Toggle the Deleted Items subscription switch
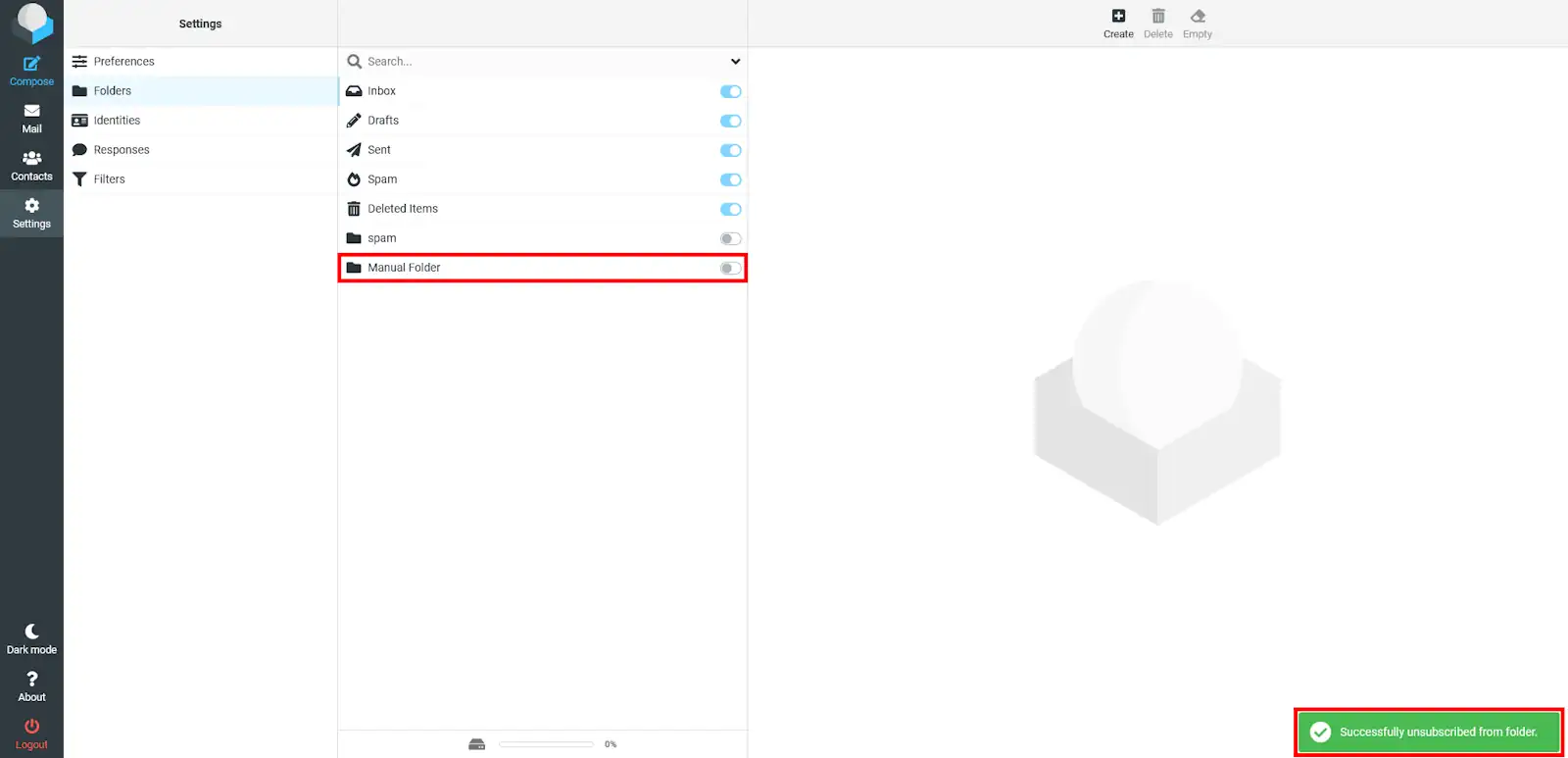The width and height of the screenshot is (1568, 758). (730, 210)
